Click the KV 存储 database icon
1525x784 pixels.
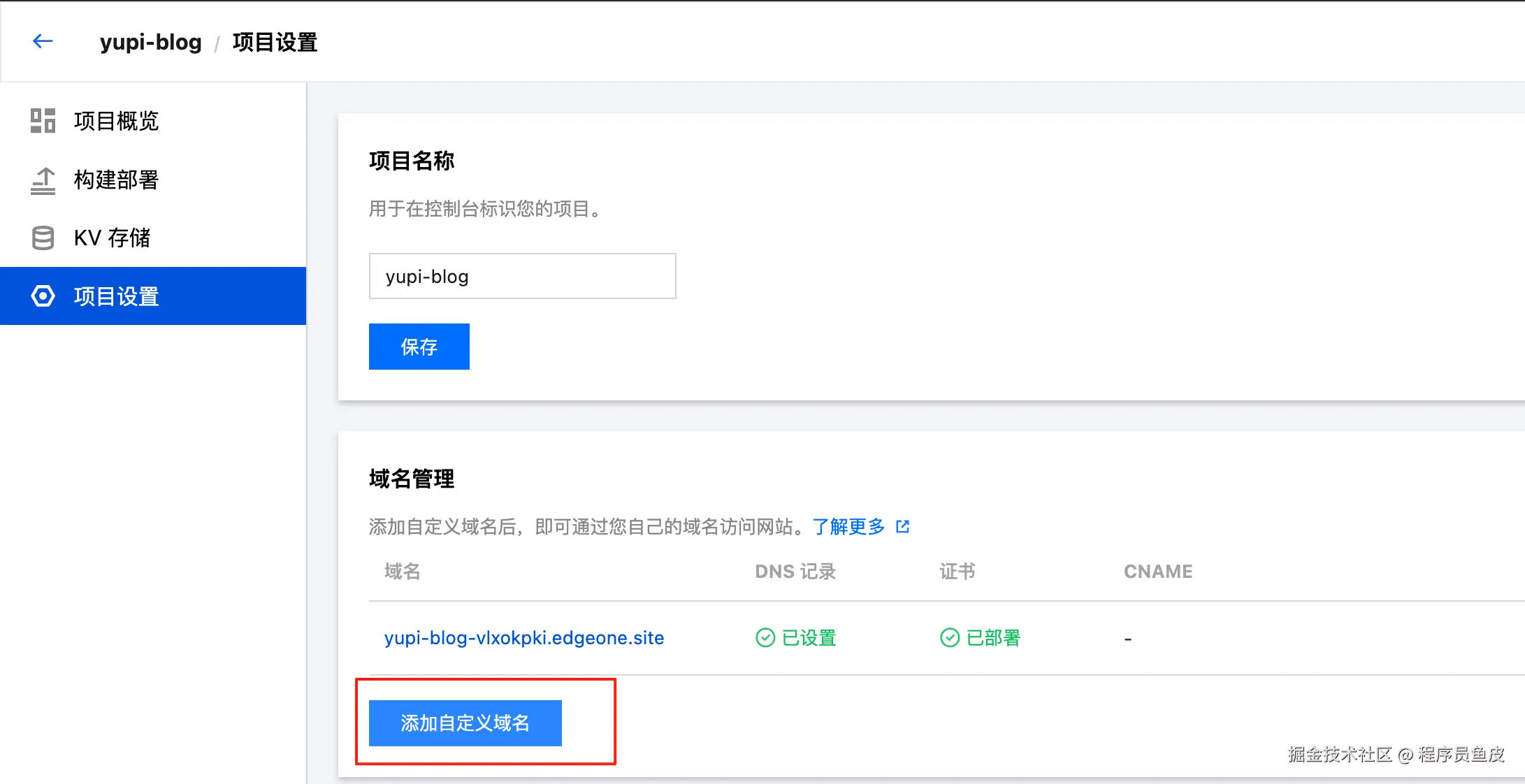click(x=43, y=238)
